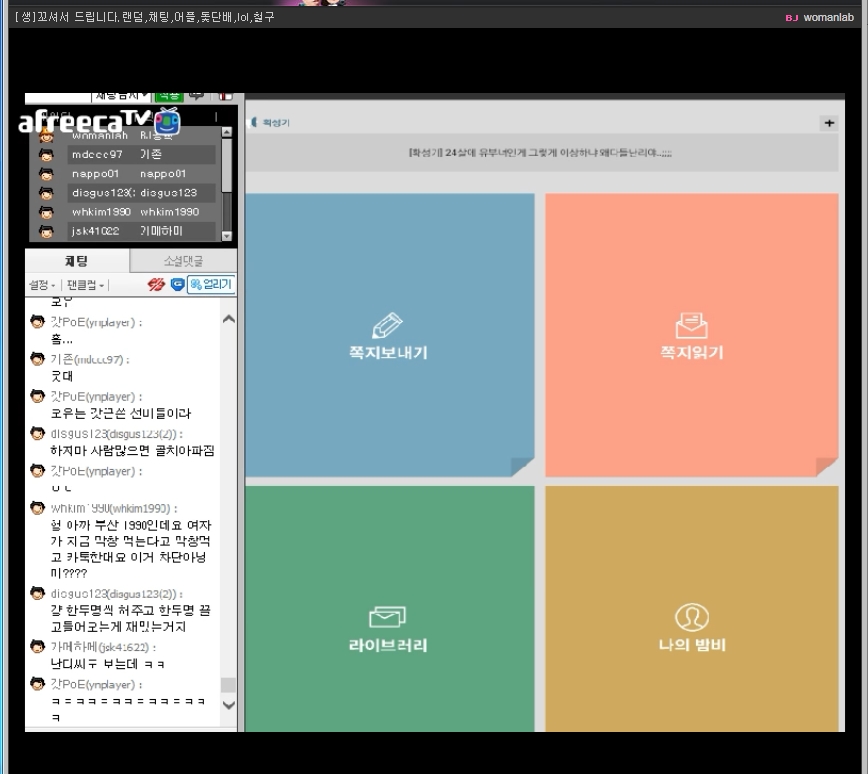Switch to the 채팅 tab
The image size is (868, 774).
(77, 261)
